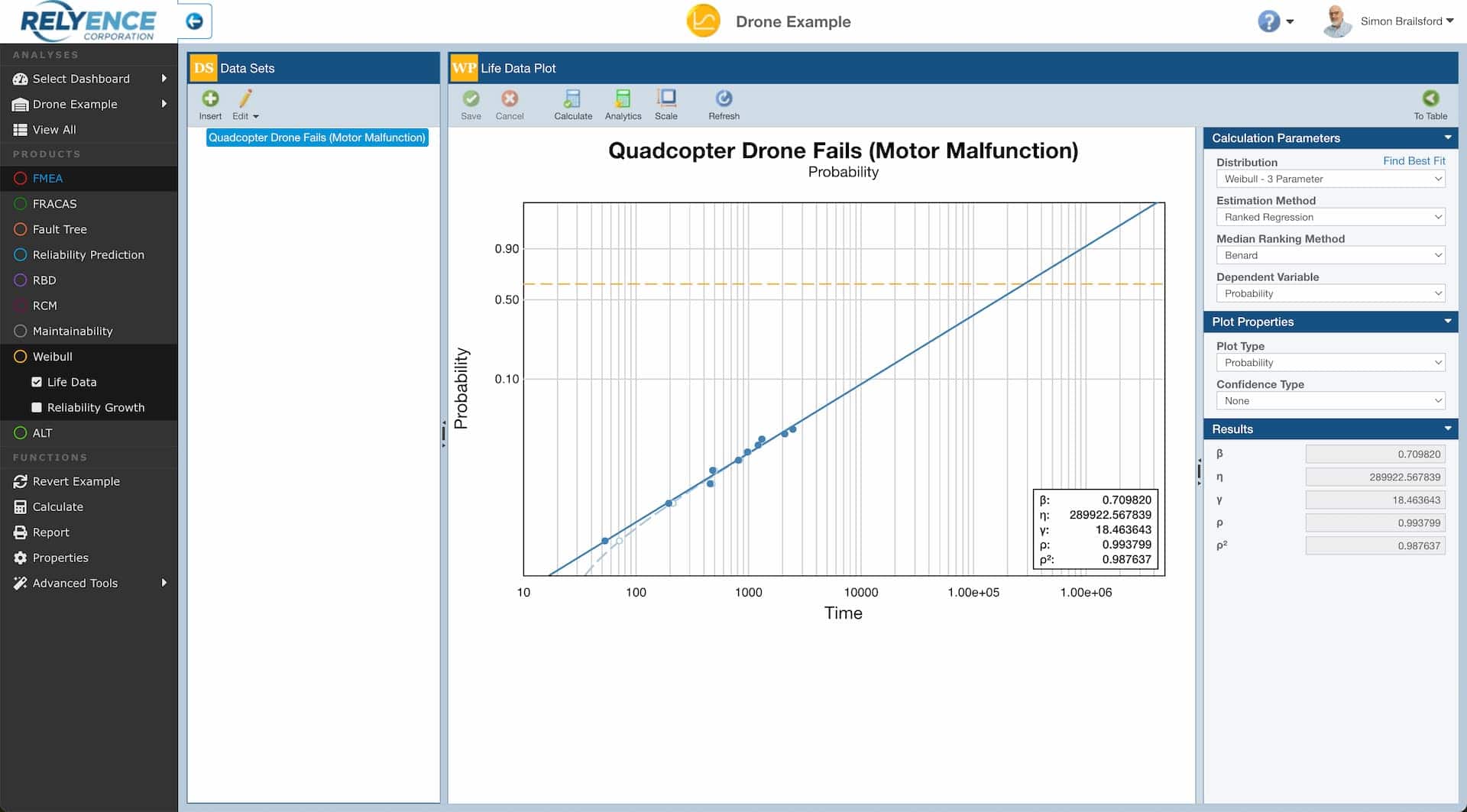Image resolution: width=1467 pixels, height=812 pixels.
Task: Click the beta result value field
Action: click(x=1375, y=453)
